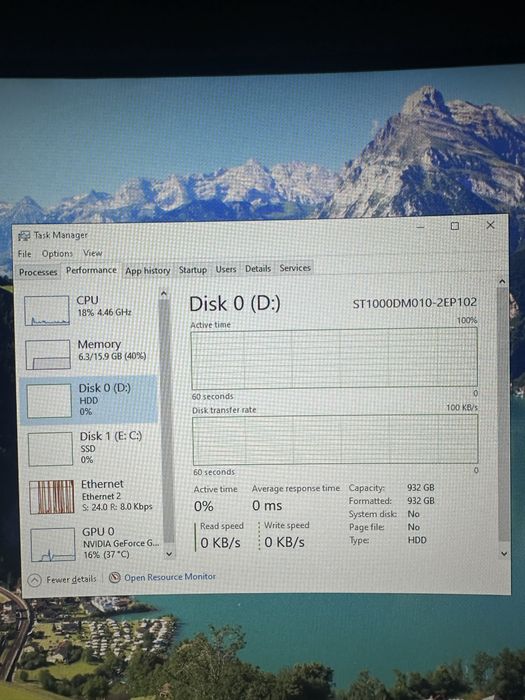Click the Write speed 0 KB/s value
Screen dimensions: 525x700
coord(284,542)
